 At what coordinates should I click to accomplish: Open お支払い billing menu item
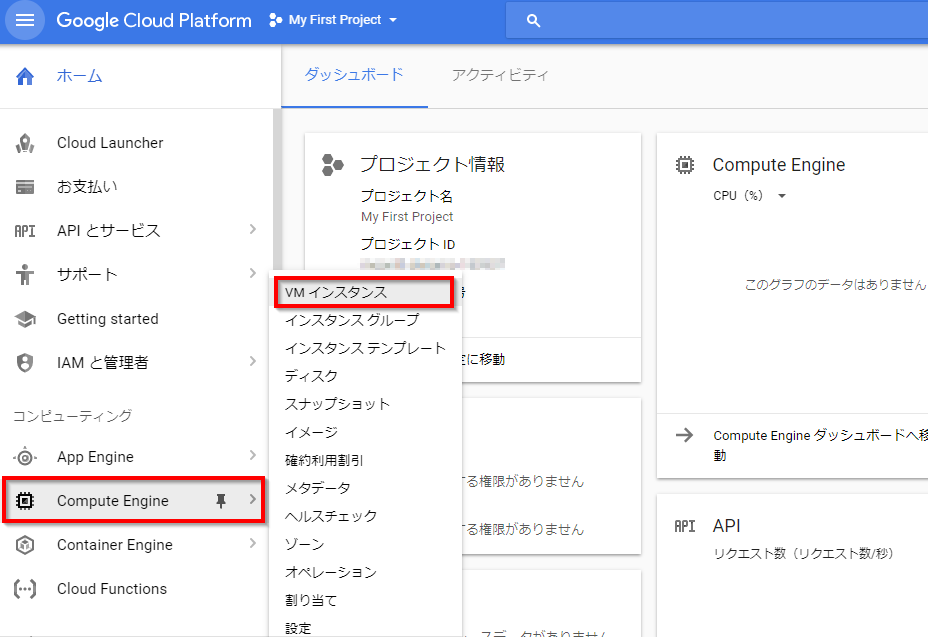87,186
